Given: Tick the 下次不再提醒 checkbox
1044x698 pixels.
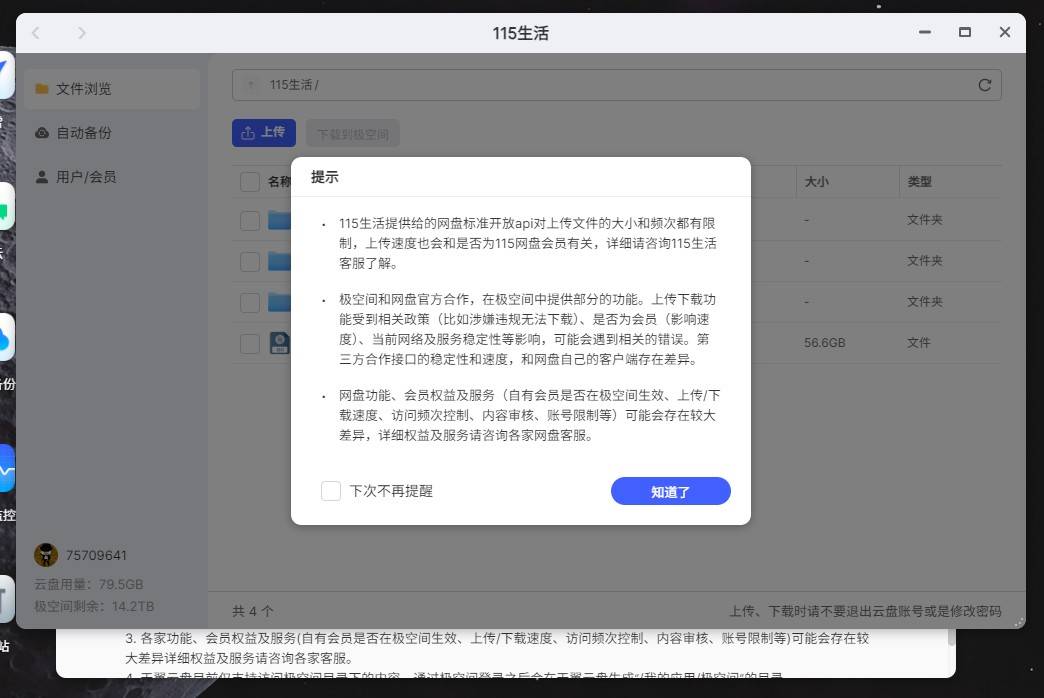Looking at the screenshot, I should click(331, 492).
